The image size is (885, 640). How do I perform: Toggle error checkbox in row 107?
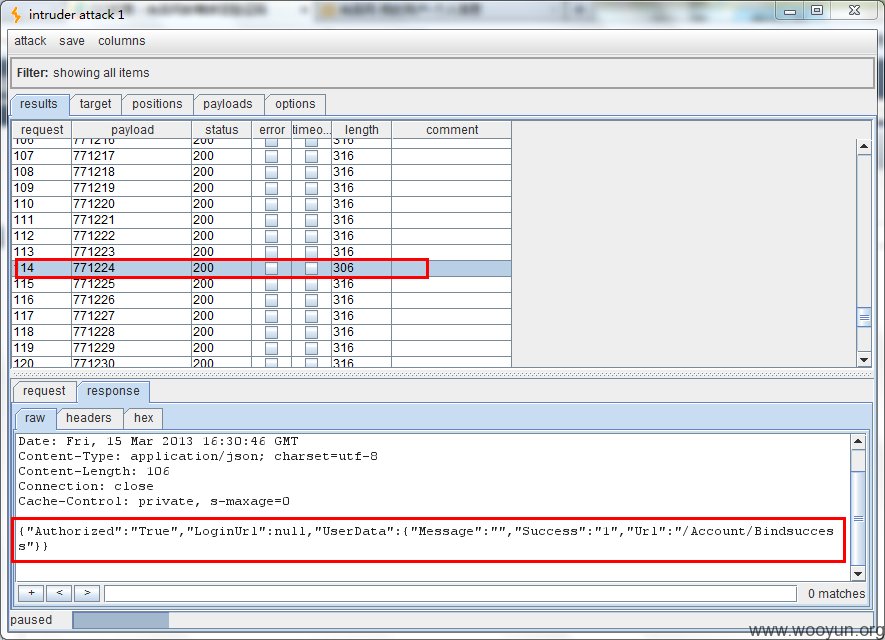point(271,156)
